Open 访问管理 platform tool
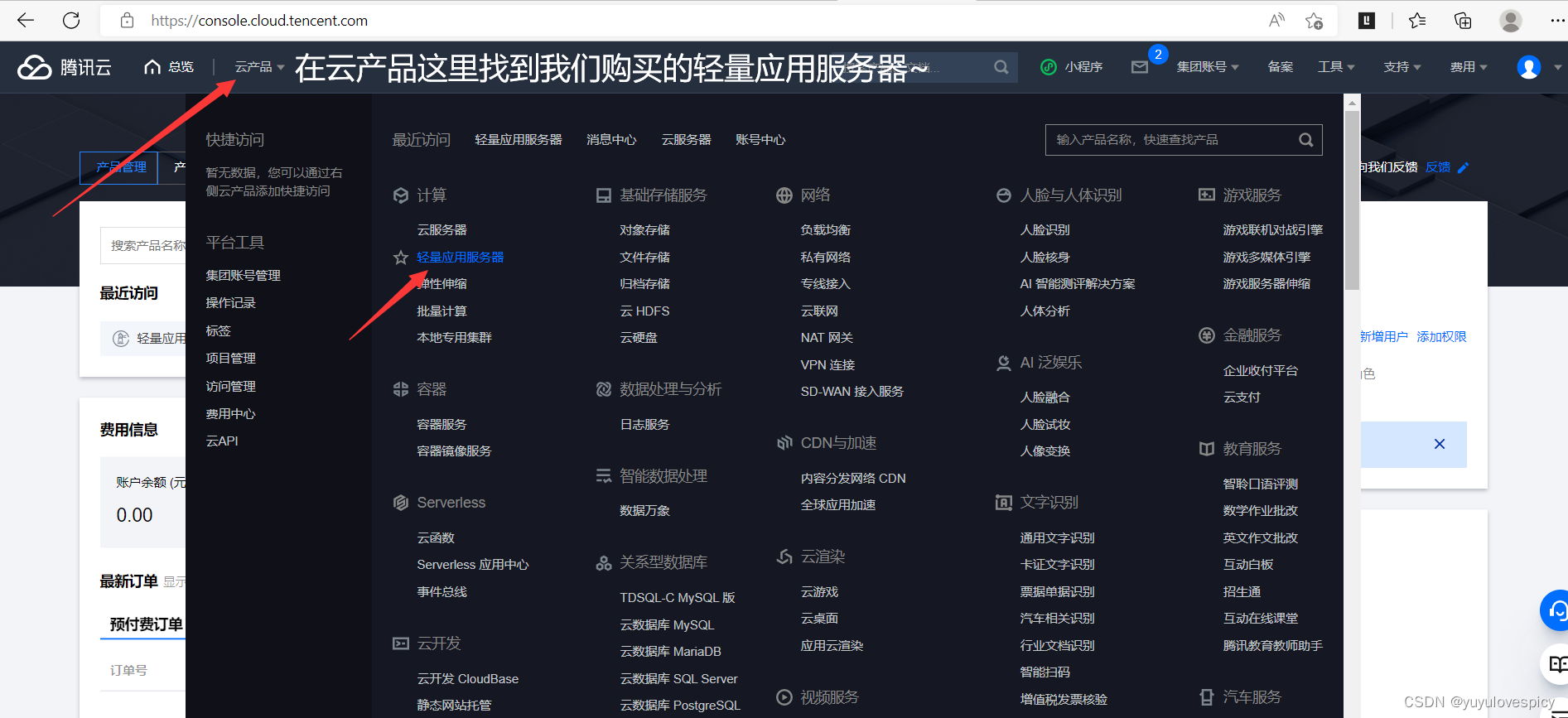The height and width of the screenshot is (718, 1568). [x=231, y=387]
